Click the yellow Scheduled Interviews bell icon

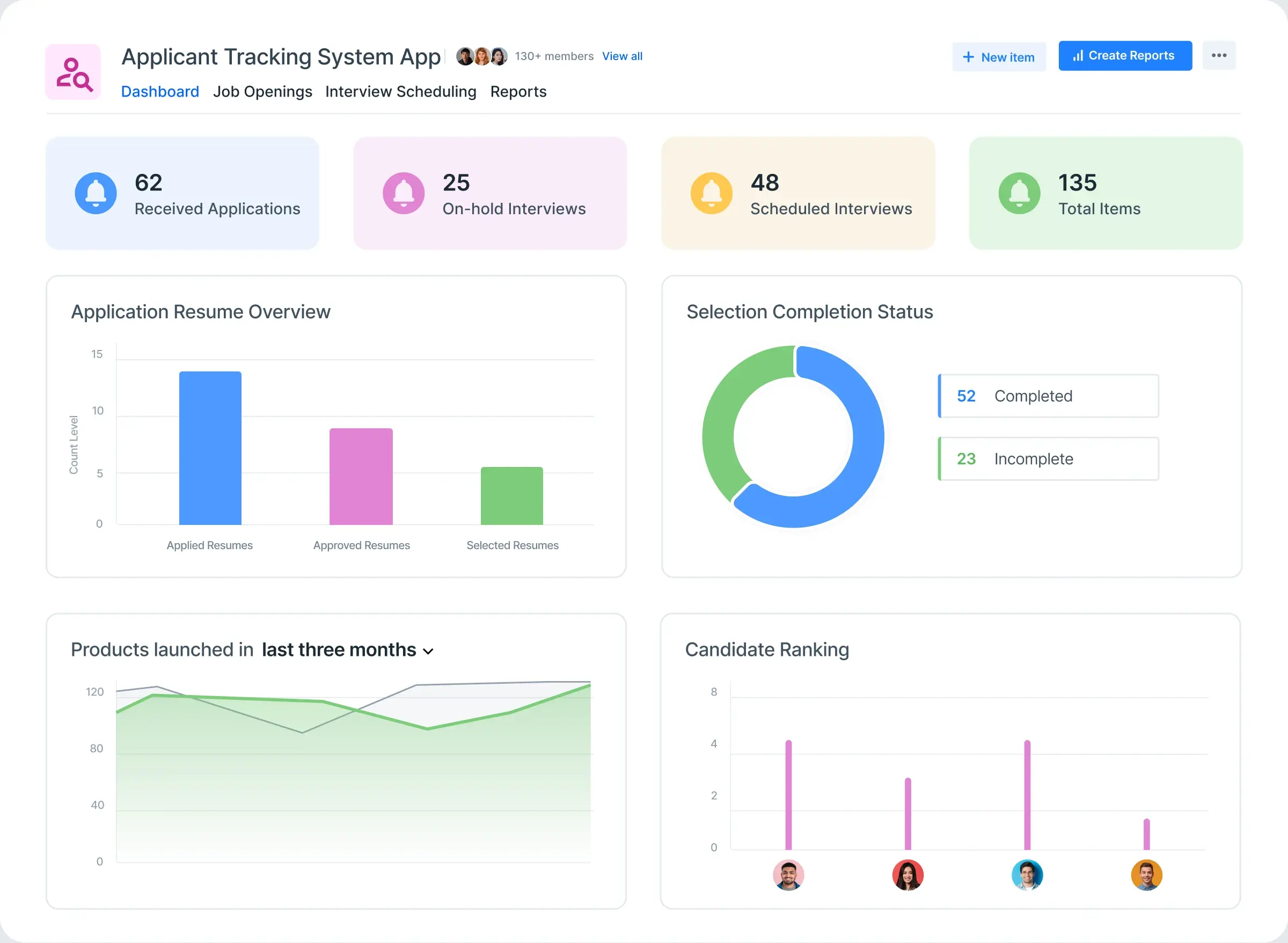pyautogui.click(x=711, y=194)
